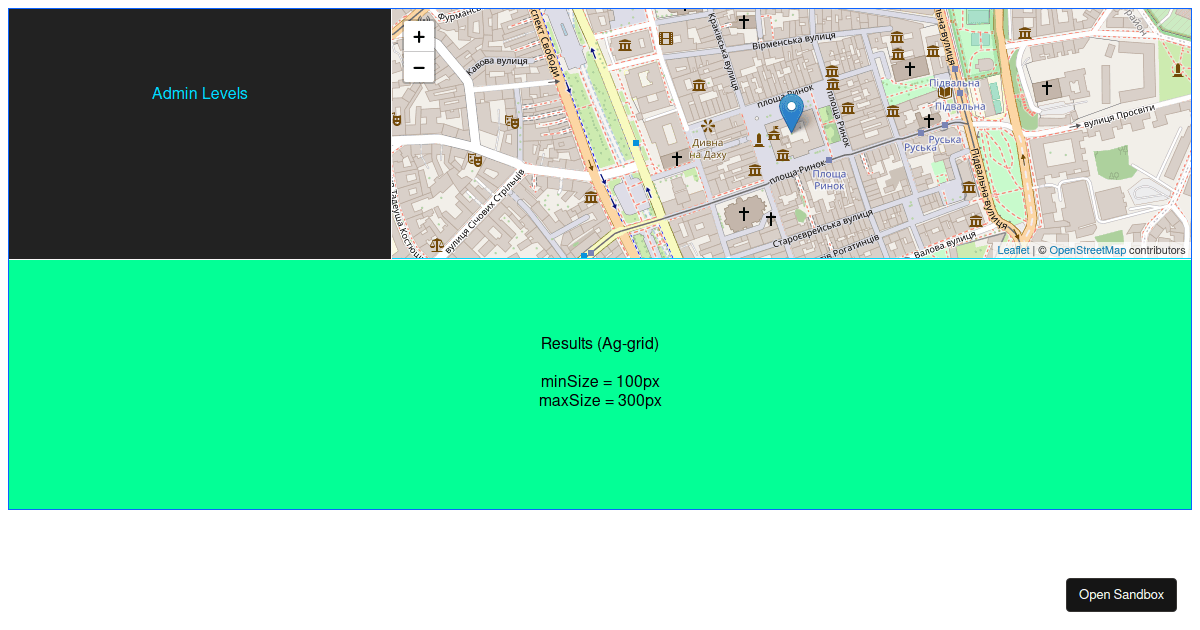The image size is (1200, 630).
Task: Select the Admin Levels heading
Action: pyautogui.click(x=200, y=93)
